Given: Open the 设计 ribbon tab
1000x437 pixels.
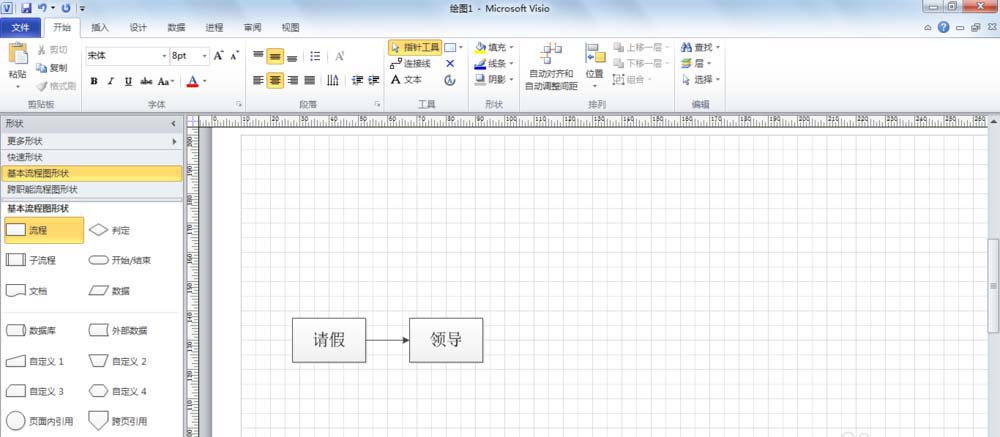Looking at the screenshot, I should [x=138, y=28].
